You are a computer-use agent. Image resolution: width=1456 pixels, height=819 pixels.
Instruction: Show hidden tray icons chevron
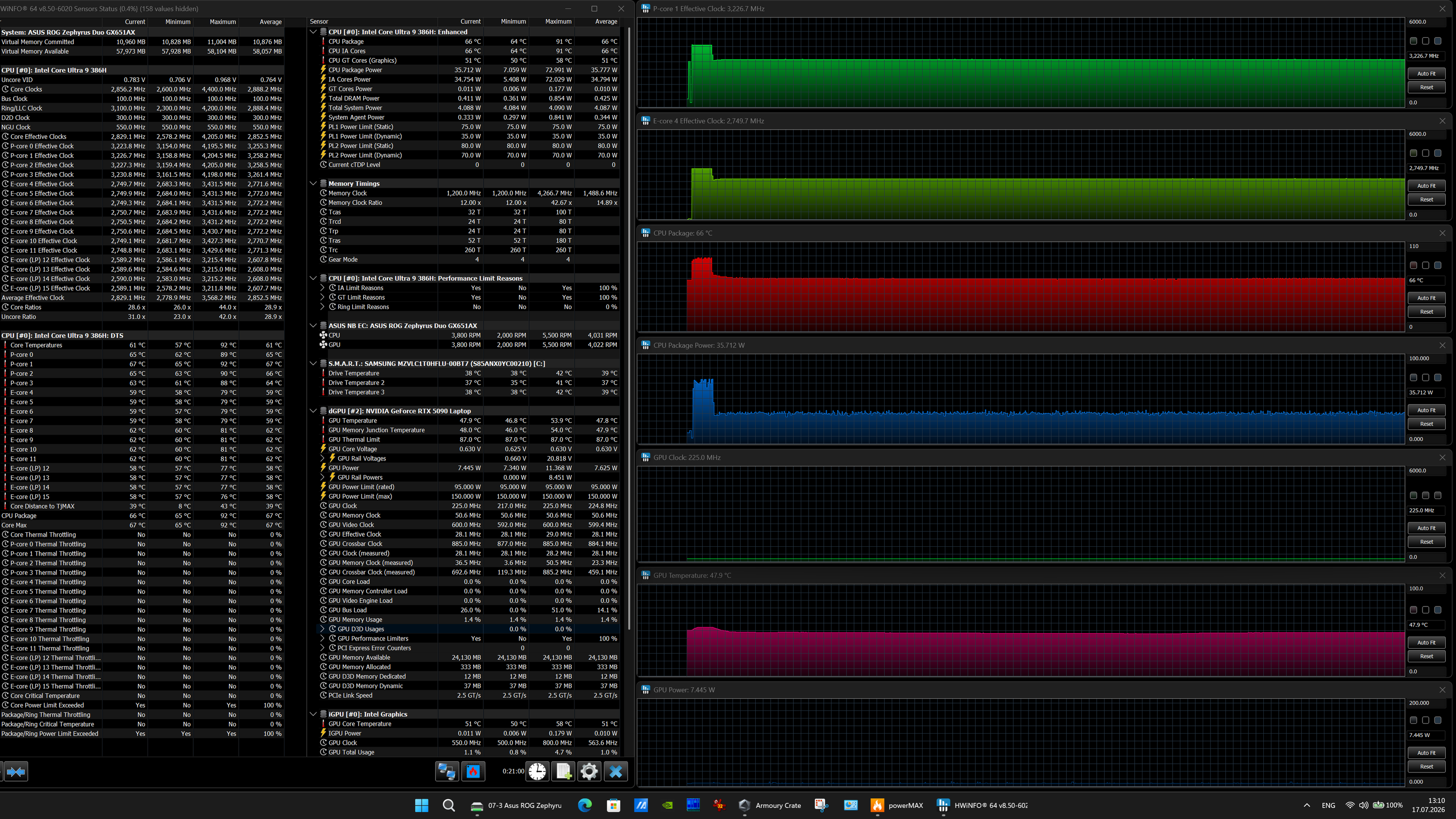pos(1307,805)
